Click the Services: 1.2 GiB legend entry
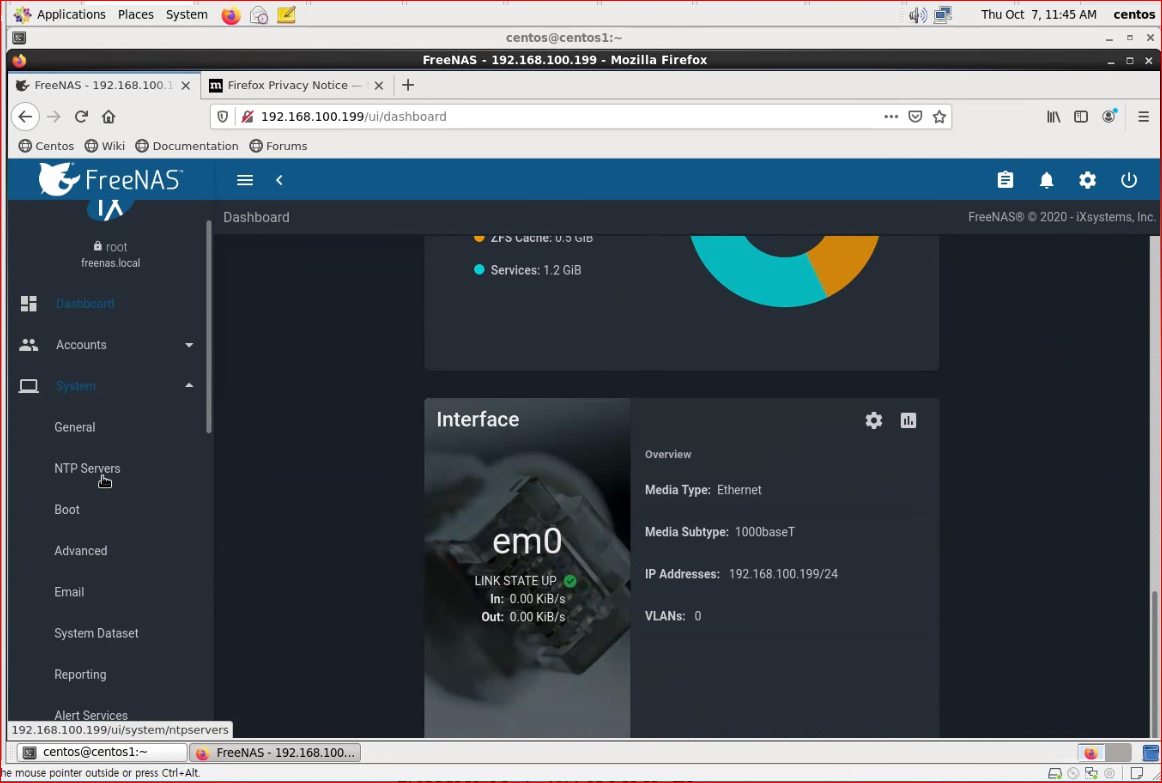The image size is (1162, 783). 528,270
